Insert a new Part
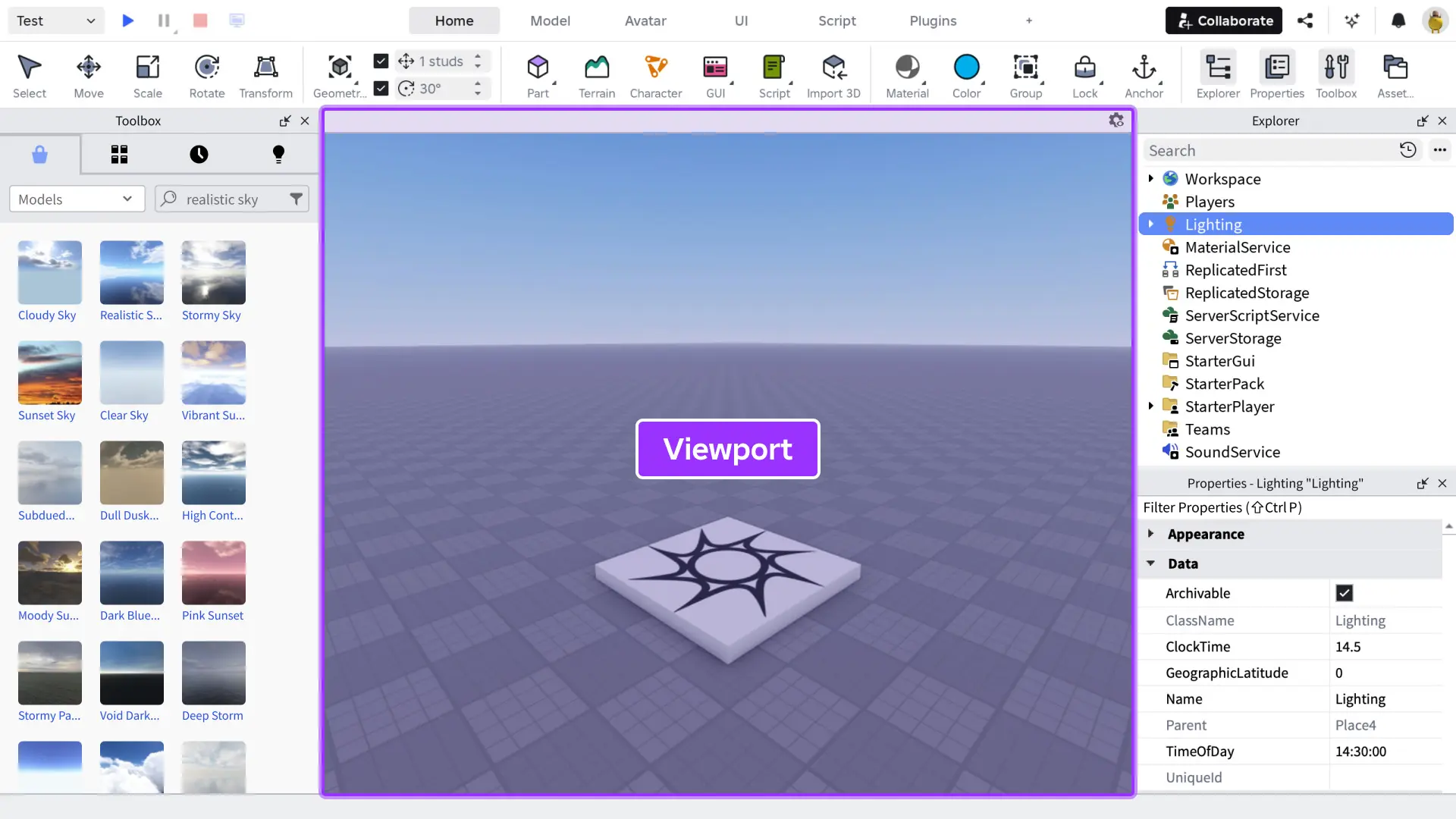The height and width of the screenshot is (819, 1456). 538,74
